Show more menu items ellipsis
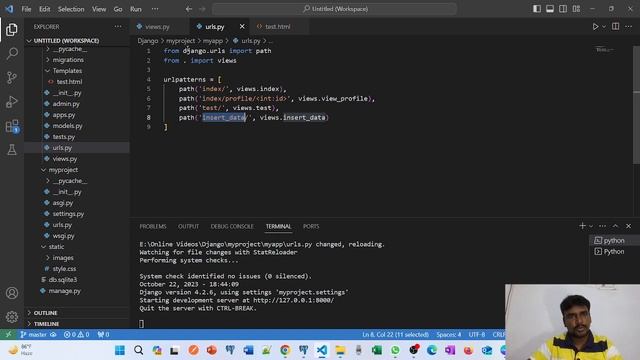640x360 pixels. point(155,9)
